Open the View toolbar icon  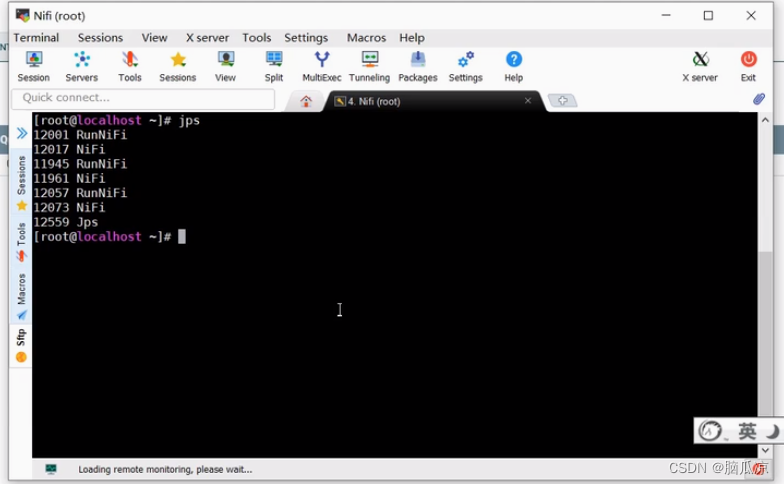click(226, 66)
